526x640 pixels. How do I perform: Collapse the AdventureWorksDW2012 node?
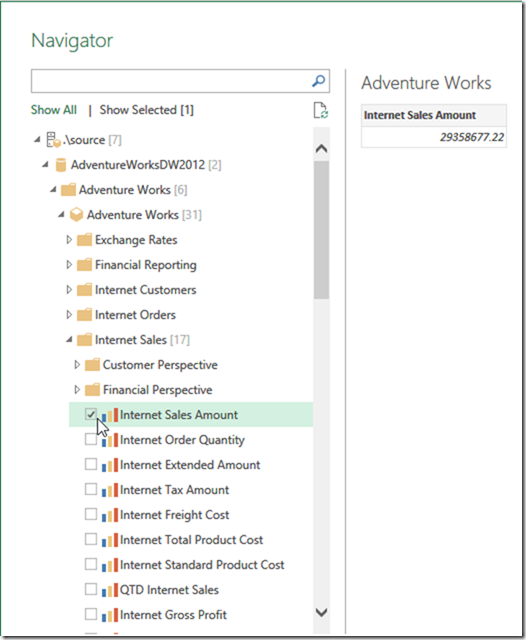coord(45,164)
